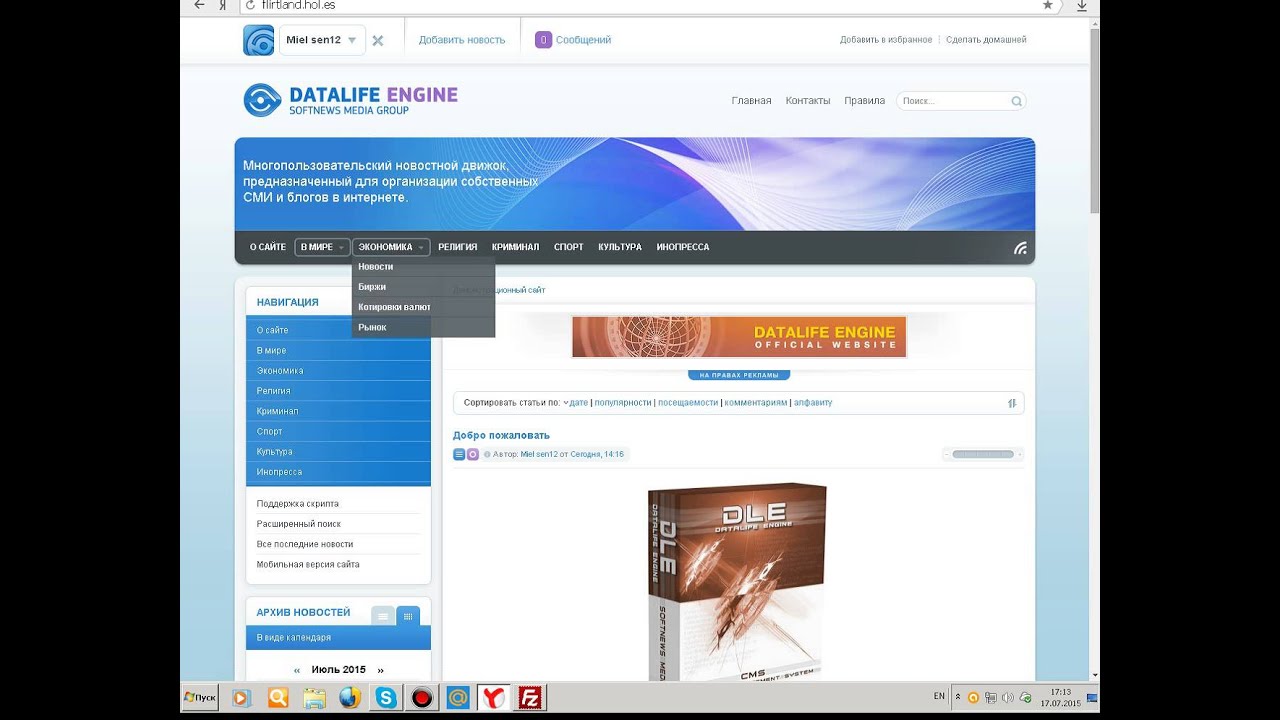Viewport: 1280px width, 720px height.
Task: Sort articles by популярности
Action: (x=623, y=403)
